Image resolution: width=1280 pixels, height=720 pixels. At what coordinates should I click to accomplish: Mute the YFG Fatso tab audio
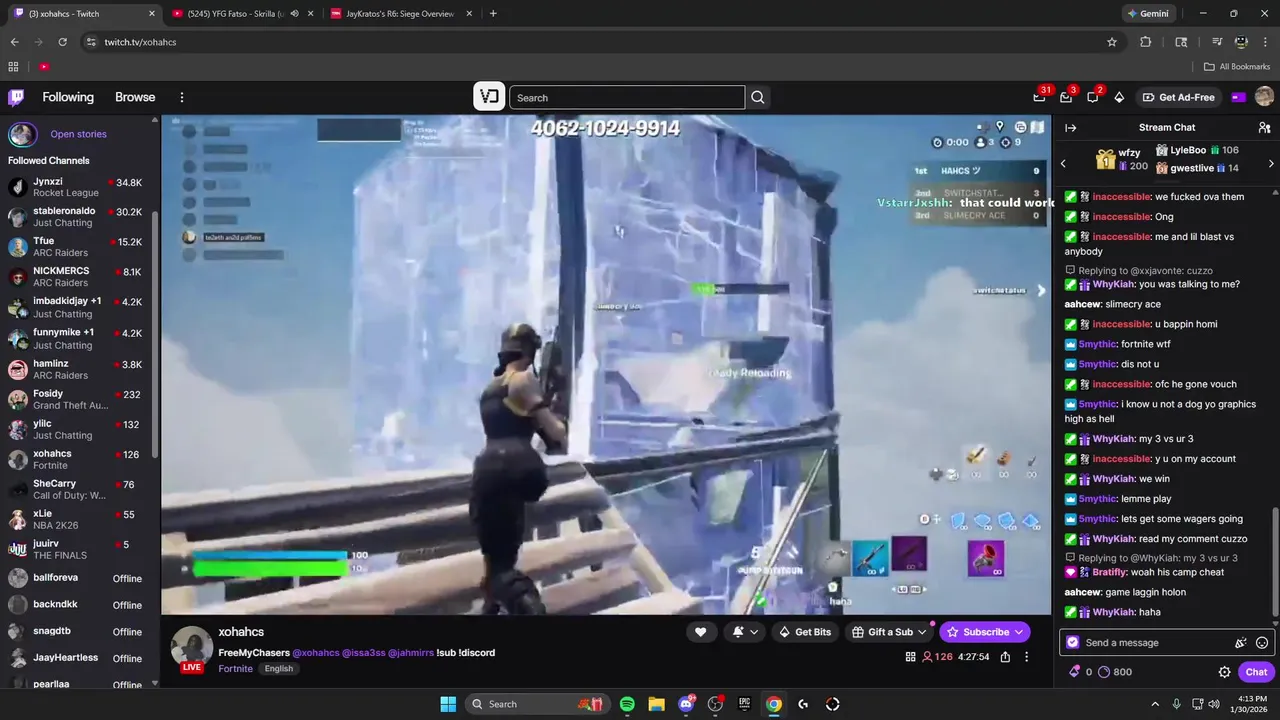click(x=294, y=14)
